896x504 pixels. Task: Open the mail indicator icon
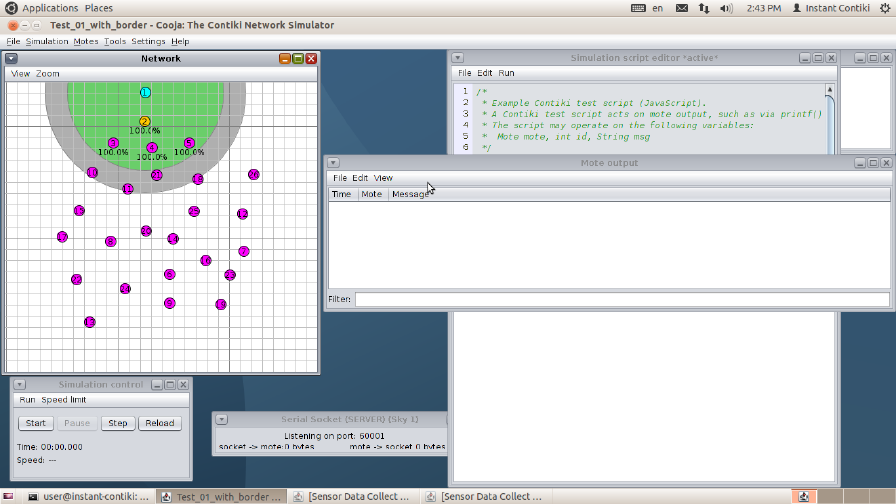pos(682,8)
